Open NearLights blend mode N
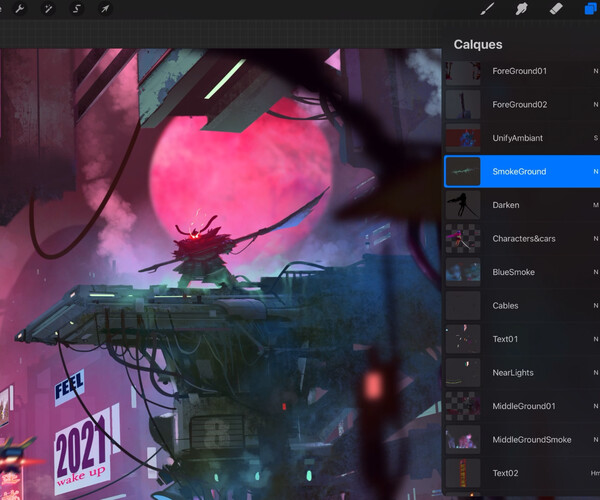 click(x=595, y=373)
